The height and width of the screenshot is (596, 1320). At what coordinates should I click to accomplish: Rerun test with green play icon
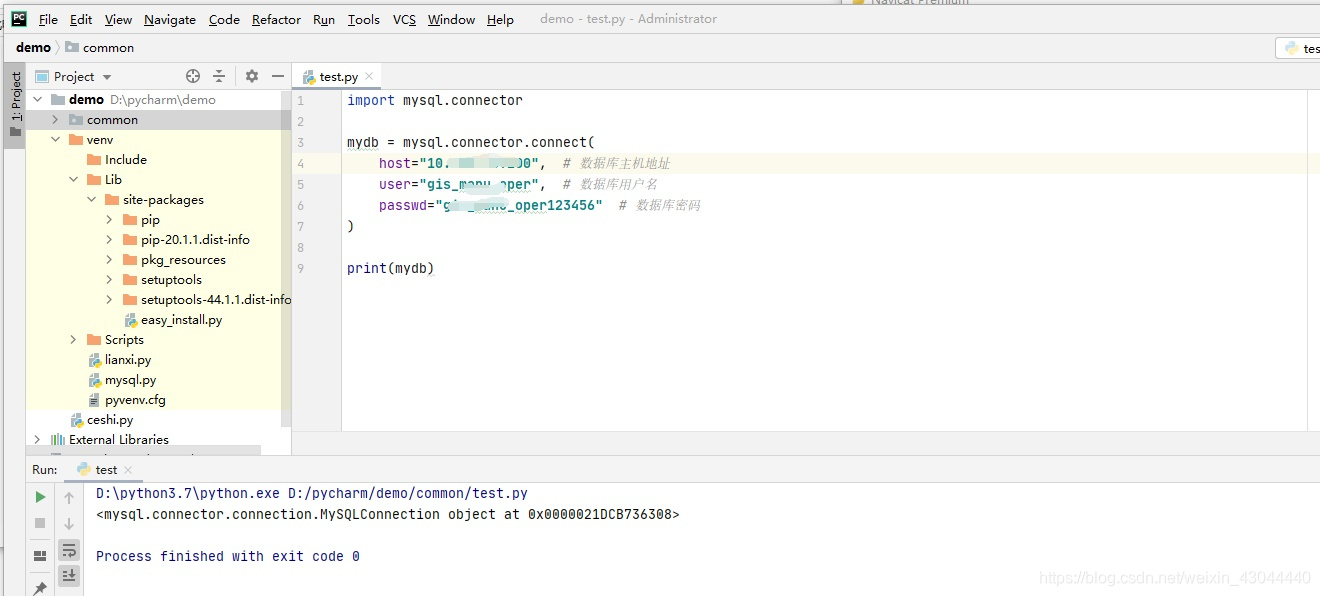[40, 497]
